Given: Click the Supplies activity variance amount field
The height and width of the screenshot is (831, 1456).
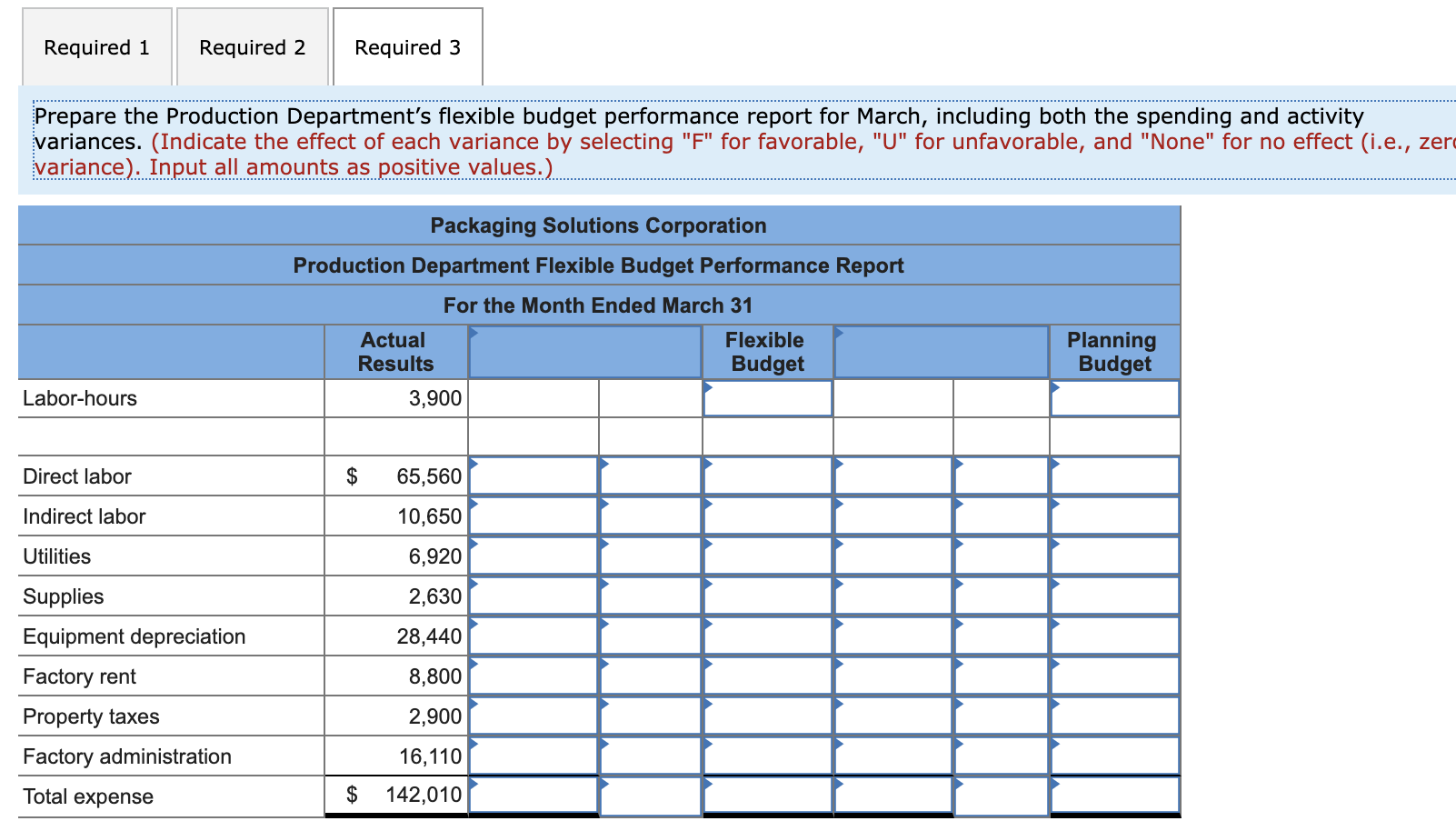Looking at the screenshot, I should coord(893,596).
